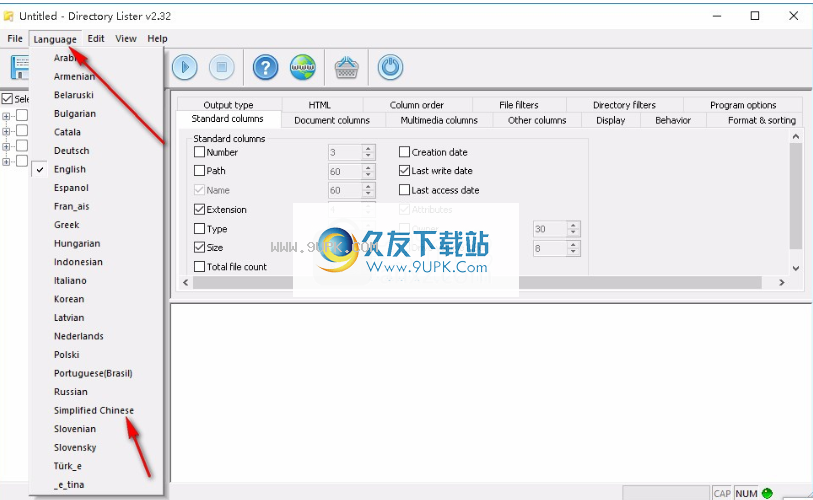
Task: Decrease the Path column width spinner
Action: click(368, 175)
